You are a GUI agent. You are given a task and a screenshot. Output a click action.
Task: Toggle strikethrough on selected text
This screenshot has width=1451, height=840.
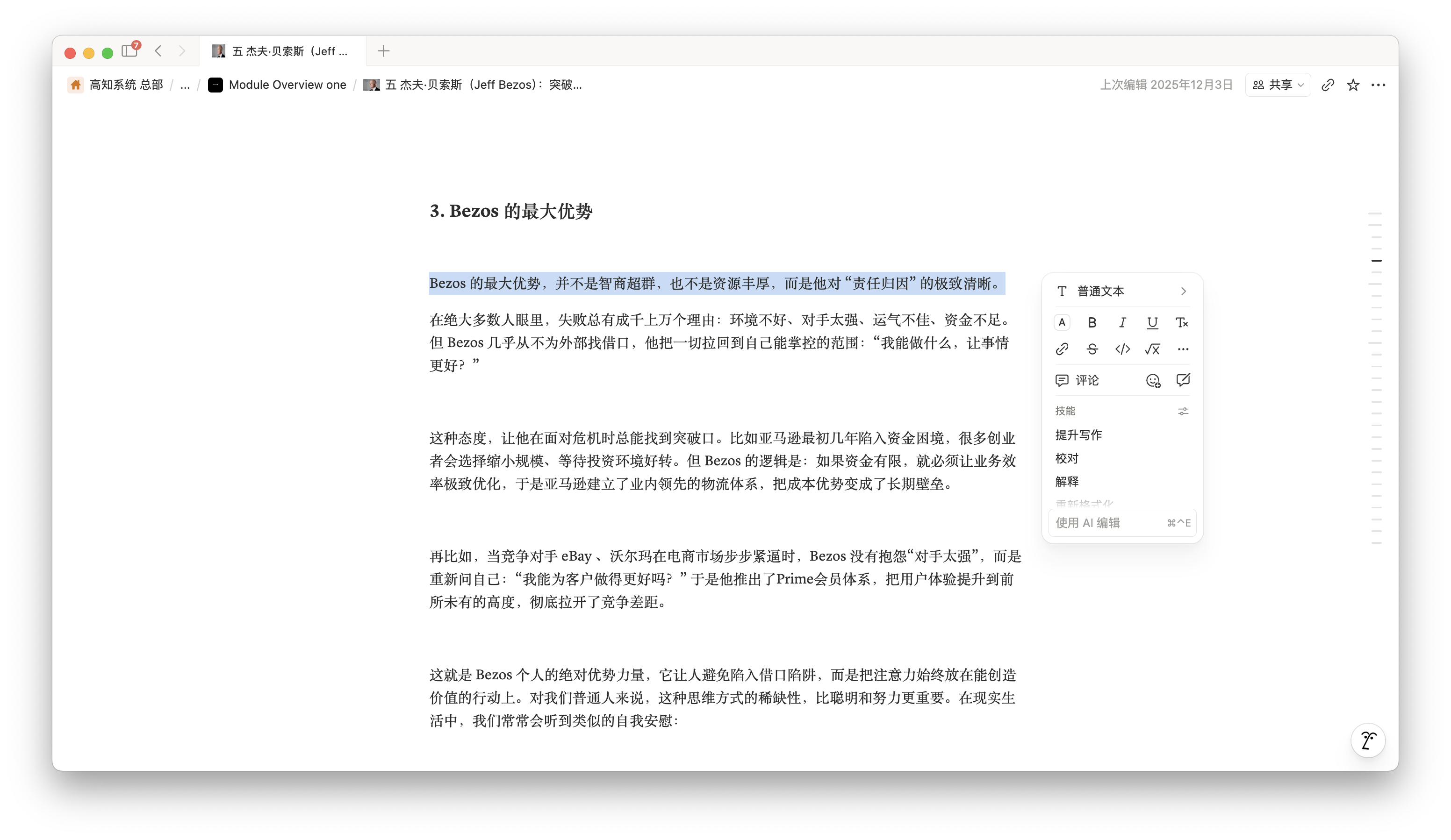pyautogui.click(x=1092, y=349)
